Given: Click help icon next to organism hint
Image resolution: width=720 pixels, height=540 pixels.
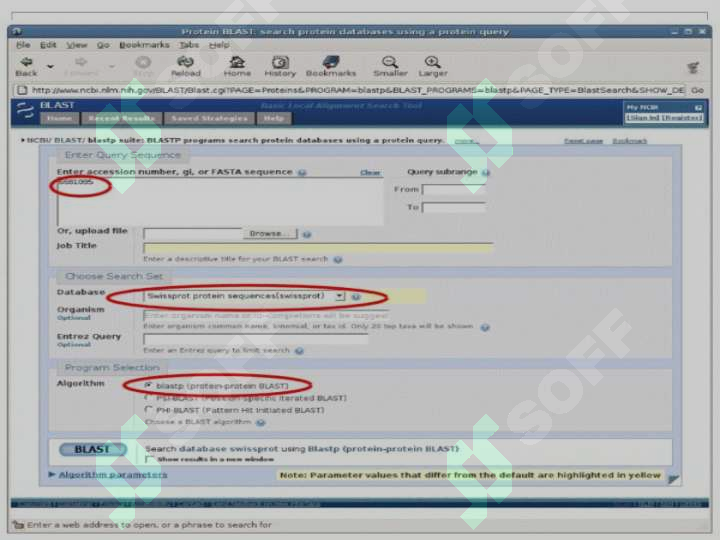Looking at the screenshot, I should [x=485, y=327].
